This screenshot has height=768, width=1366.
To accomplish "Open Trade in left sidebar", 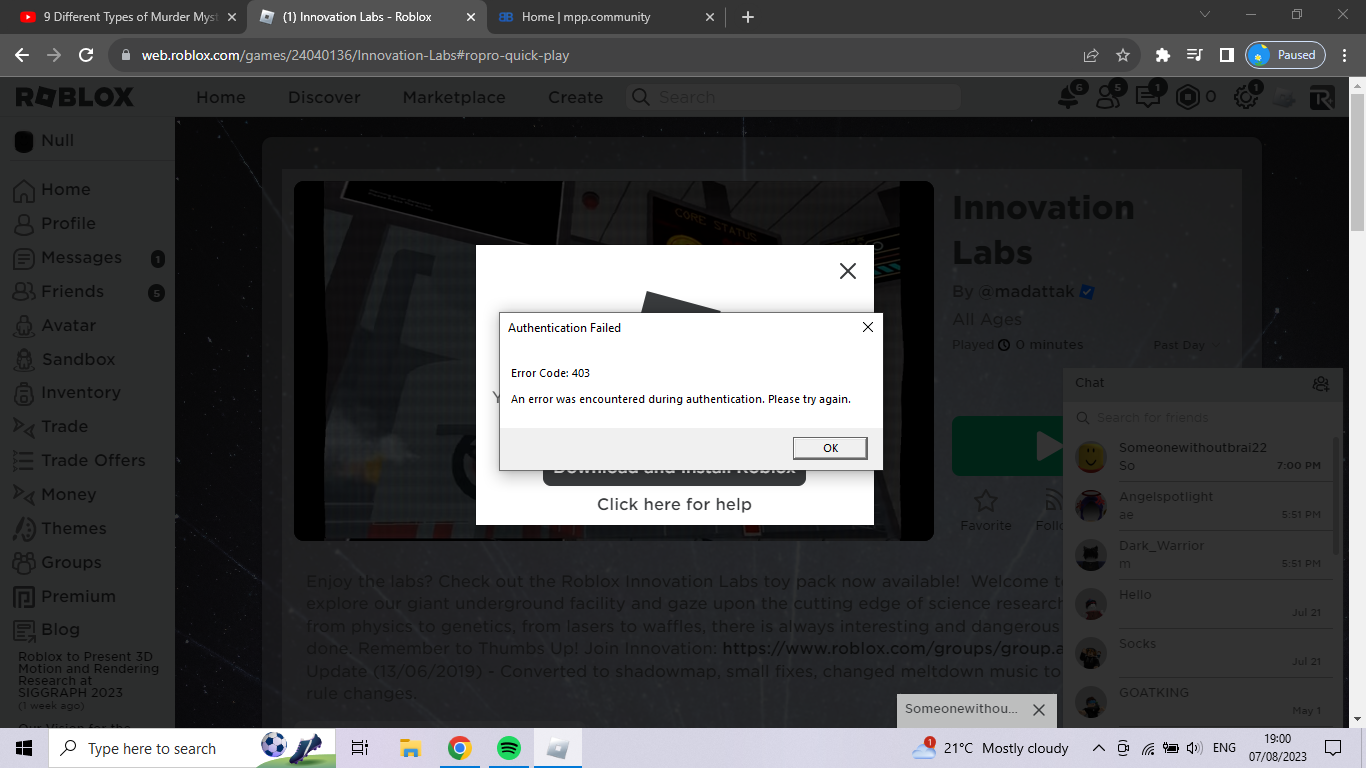I will 64,426.
